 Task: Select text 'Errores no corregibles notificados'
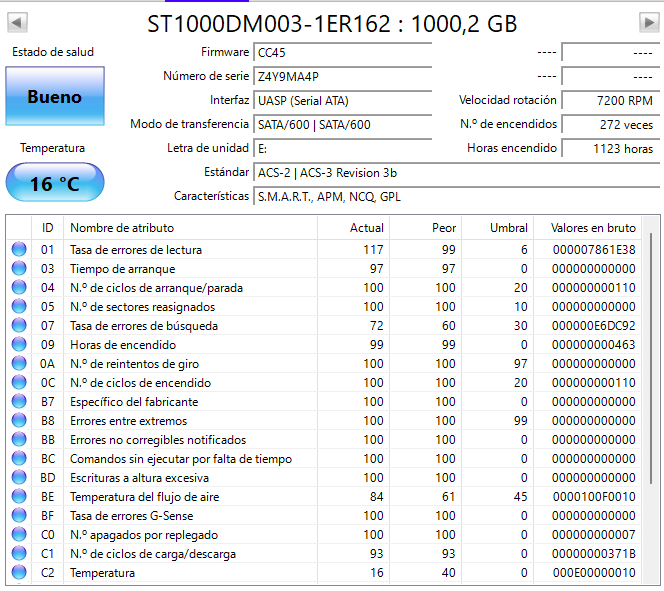158,440
